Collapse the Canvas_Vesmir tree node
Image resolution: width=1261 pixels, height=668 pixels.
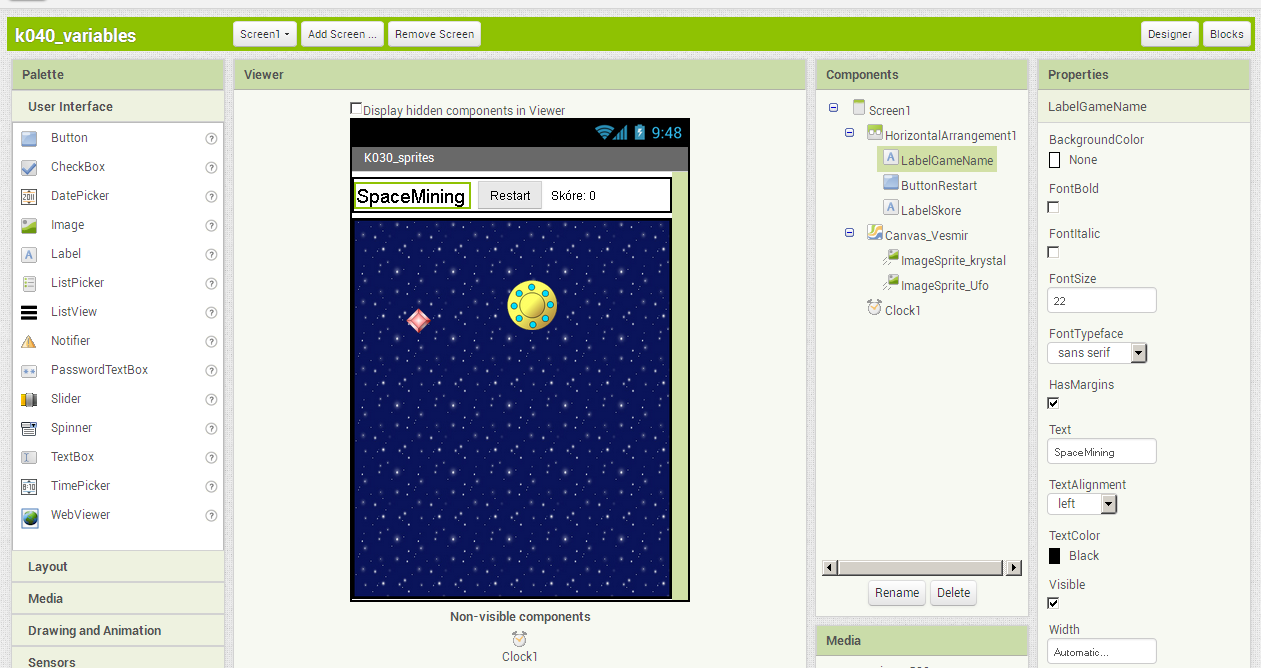point(849,233)
